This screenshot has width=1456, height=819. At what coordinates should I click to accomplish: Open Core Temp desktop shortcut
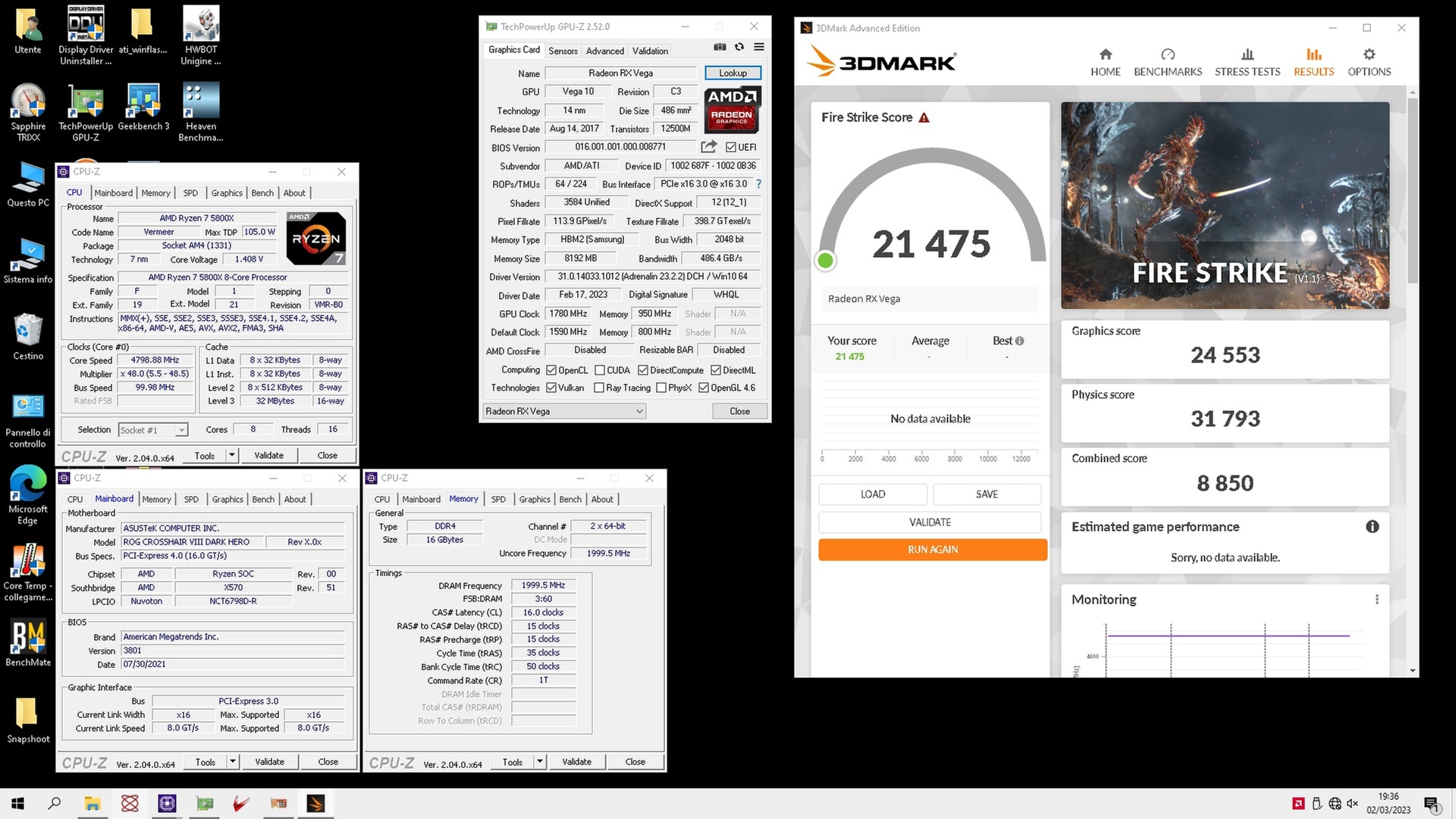28,573
